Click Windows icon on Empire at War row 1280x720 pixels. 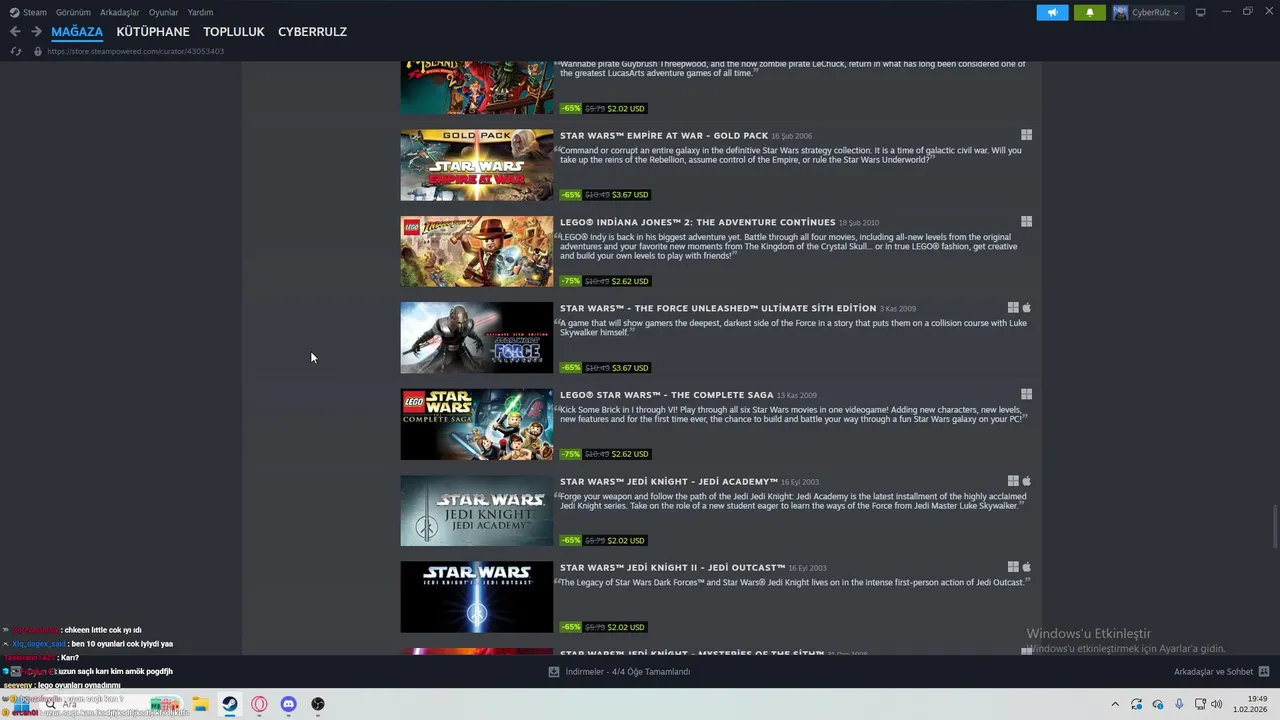tap(1026, 135)
